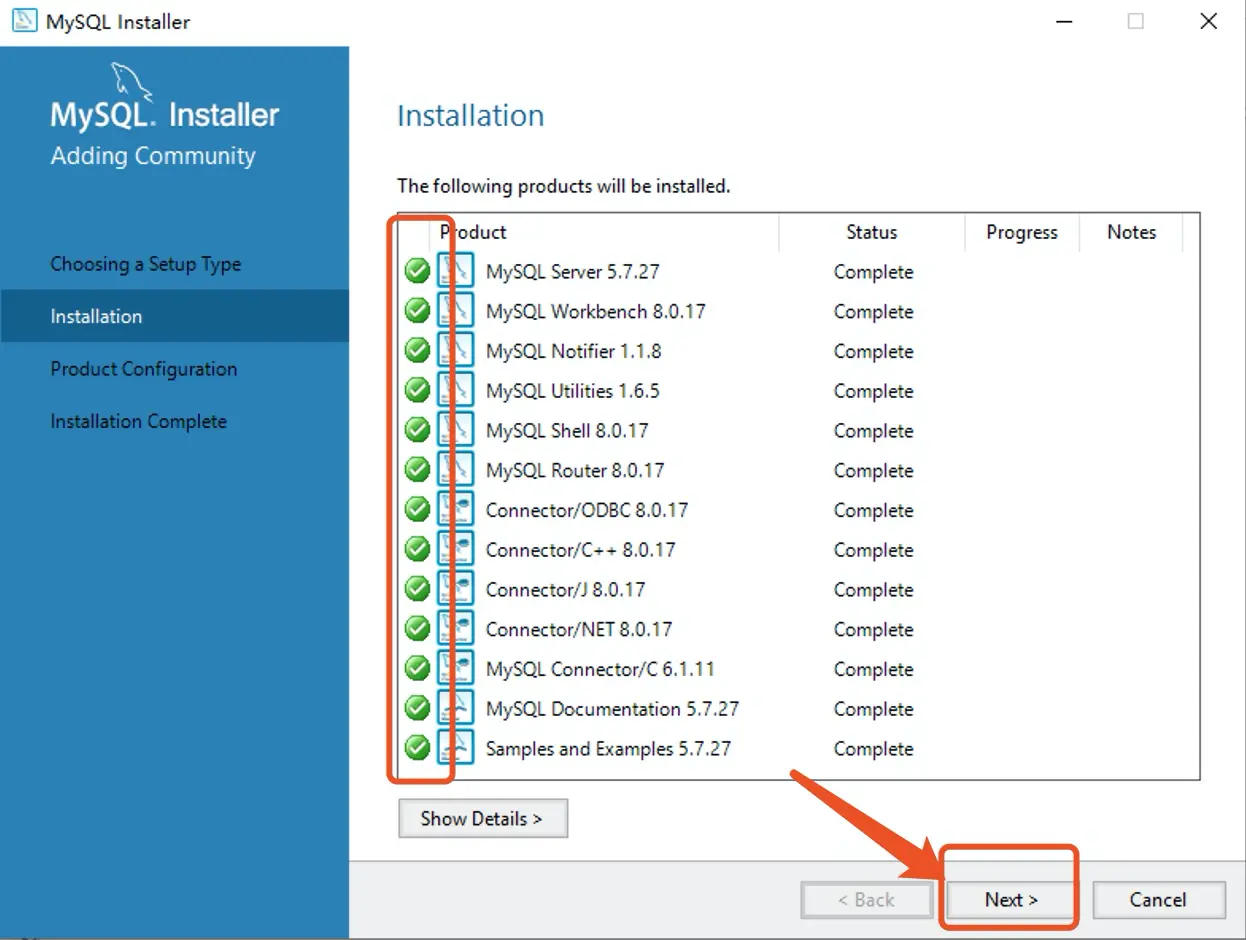Viewport: 1246px width, 940px height.
Task: Select the Samples and Examples 5.7.27 row text
Action: [x=608, y=748]
